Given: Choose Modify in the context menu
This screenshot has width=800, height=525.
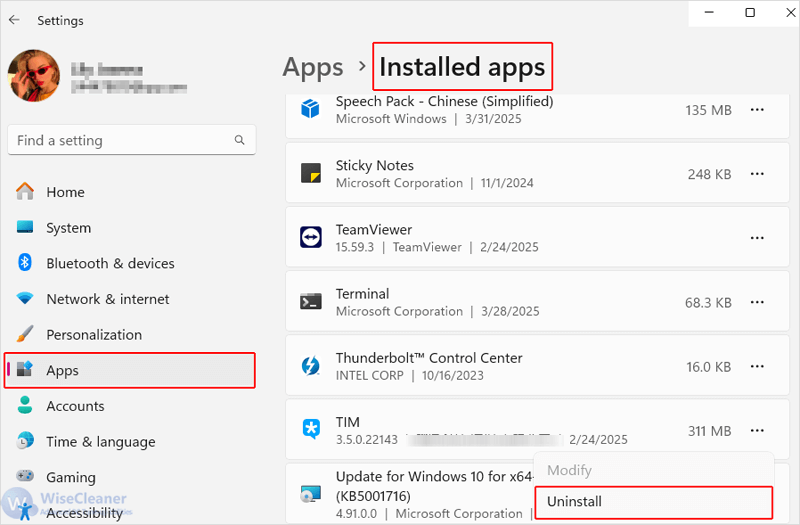Looking at the screenshot, I should click(654, 470).
